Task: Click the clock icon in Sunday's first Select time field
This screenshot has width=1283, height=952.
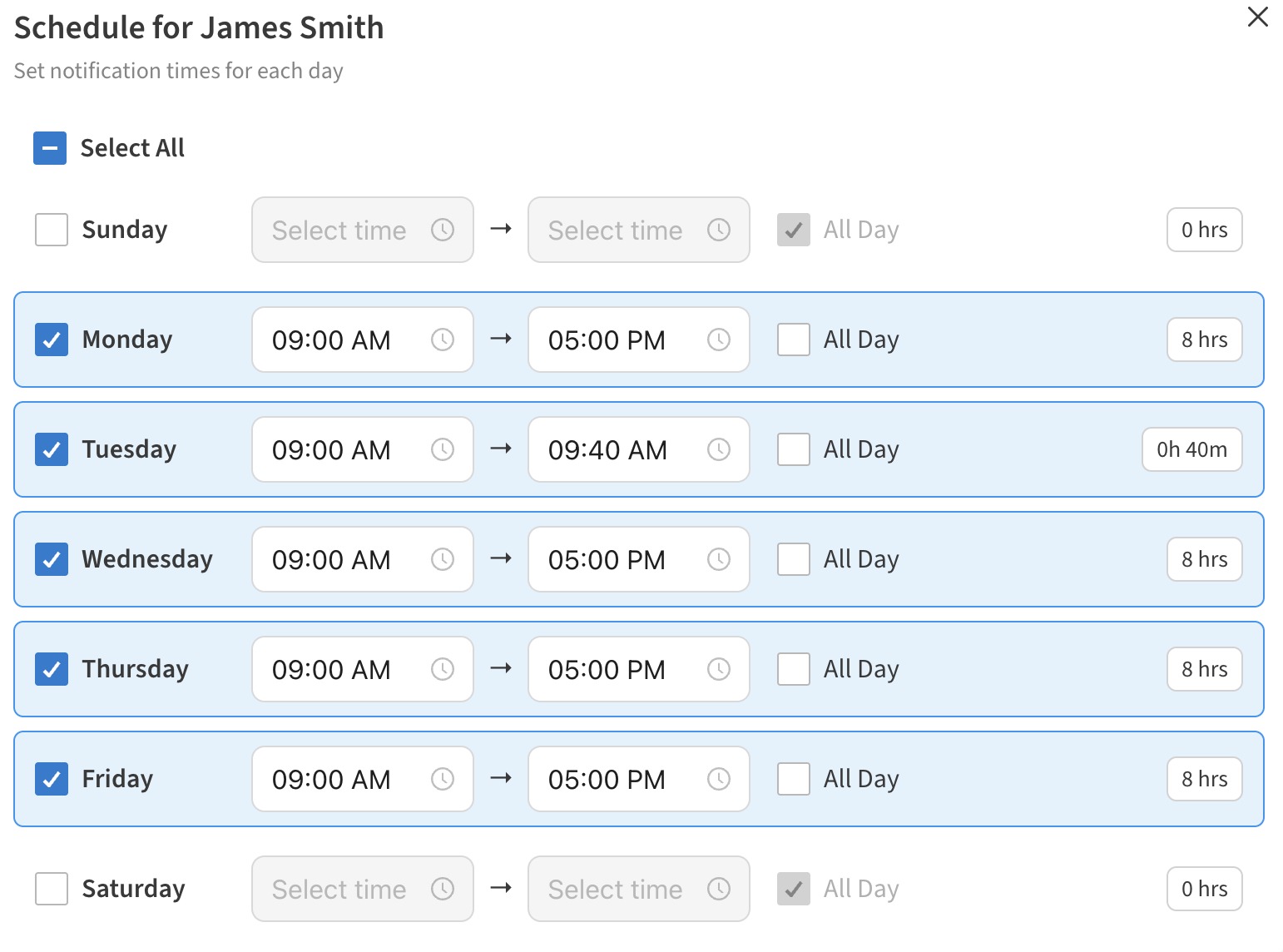Action: point(442,230)
